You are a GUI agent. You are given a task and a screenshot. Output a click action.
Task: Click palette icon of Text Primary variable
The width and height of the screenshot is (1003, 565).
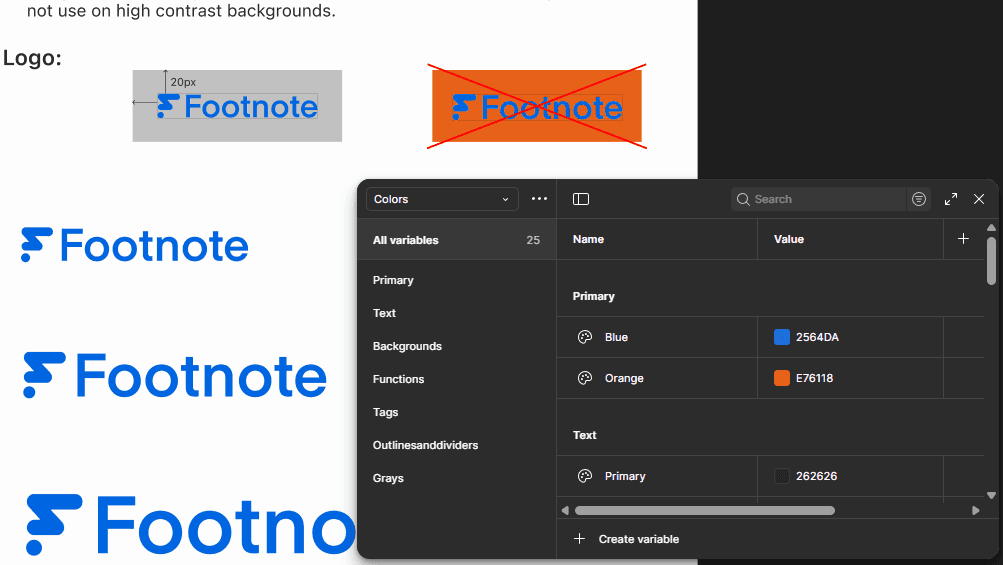(585, 476)
